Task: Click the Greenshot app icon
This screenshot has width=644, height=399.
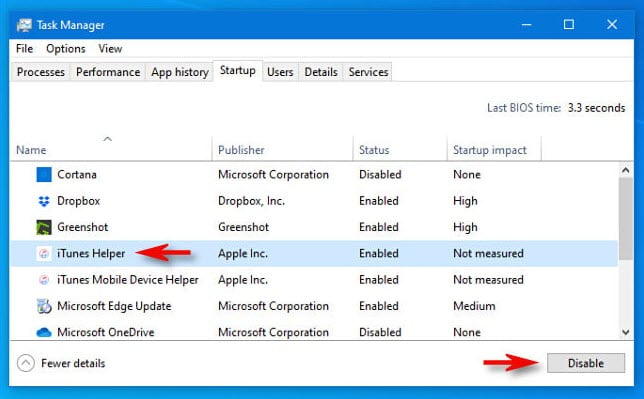Action: coord(44,227)
